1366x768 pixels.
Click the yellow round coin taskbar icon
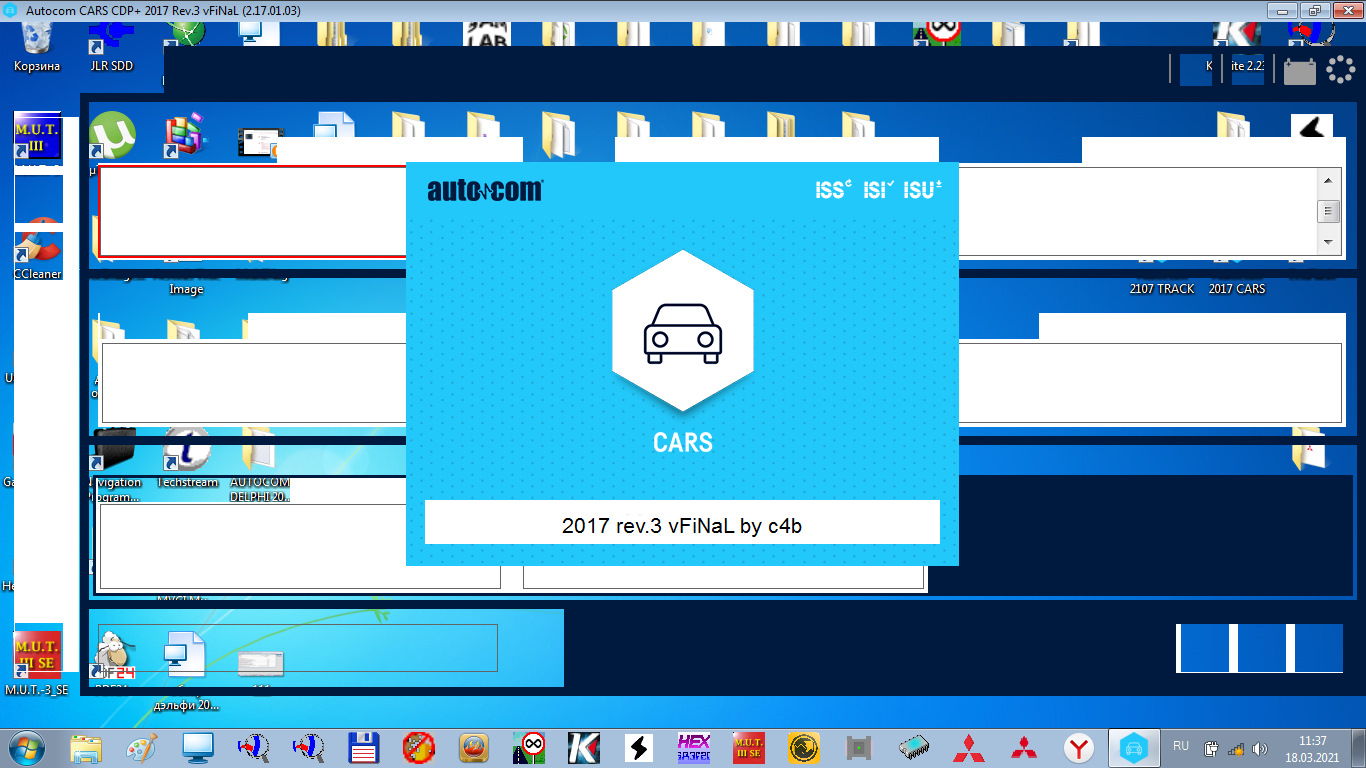click(803, 747)
